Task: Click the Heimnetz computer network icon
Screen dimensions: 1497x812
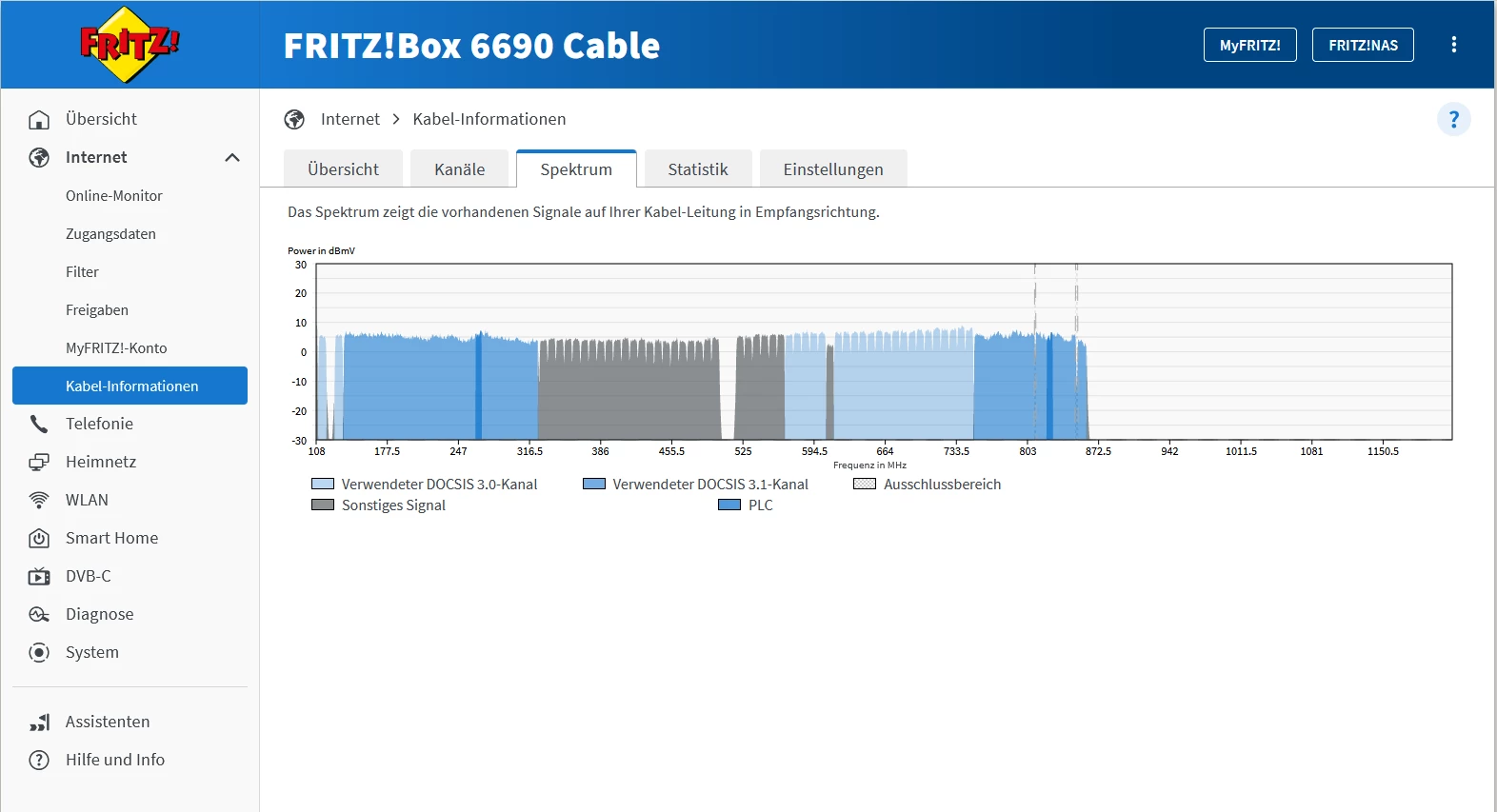Action: pos(39,462)
